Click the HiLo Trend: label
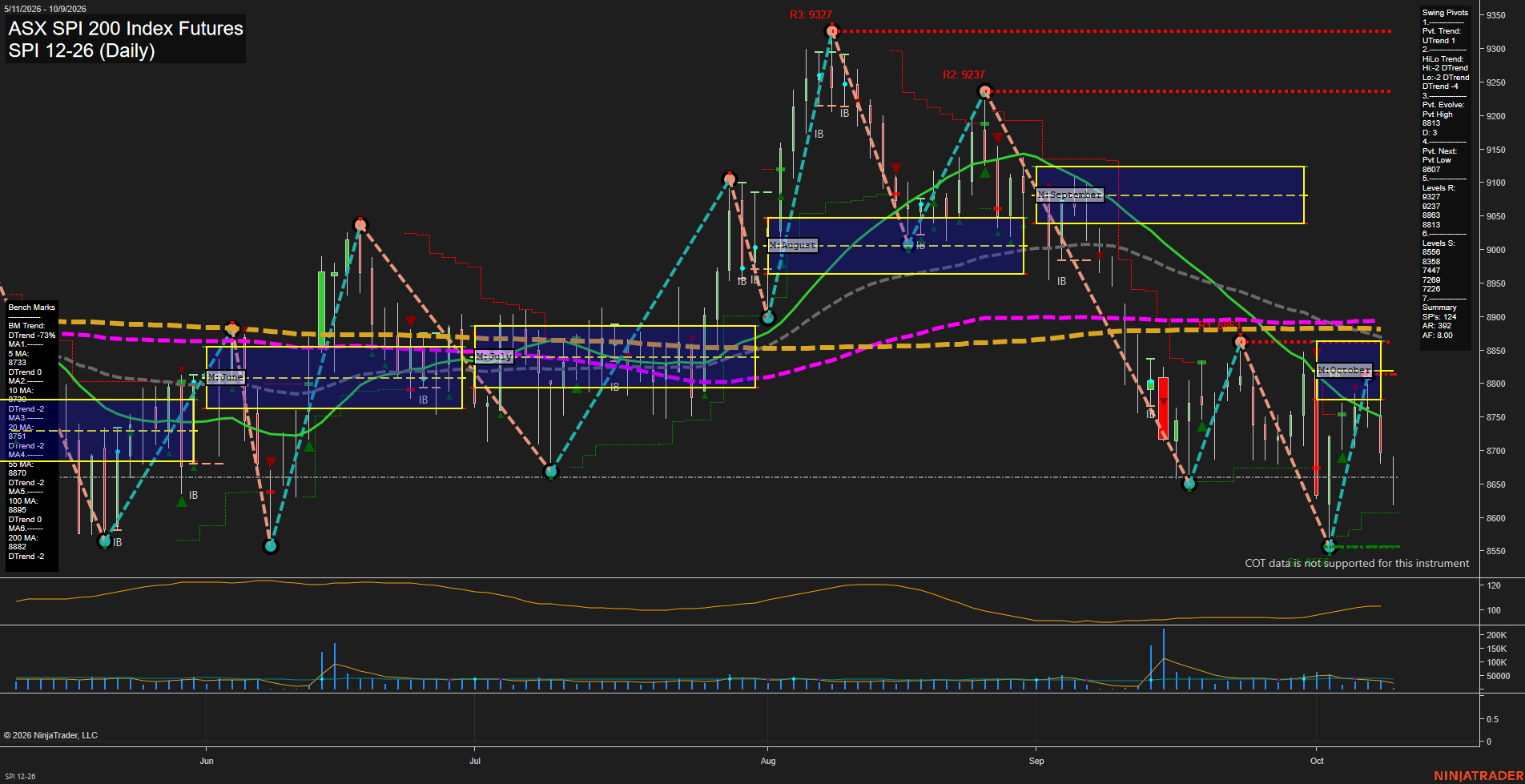 (x=1443, y=59)
